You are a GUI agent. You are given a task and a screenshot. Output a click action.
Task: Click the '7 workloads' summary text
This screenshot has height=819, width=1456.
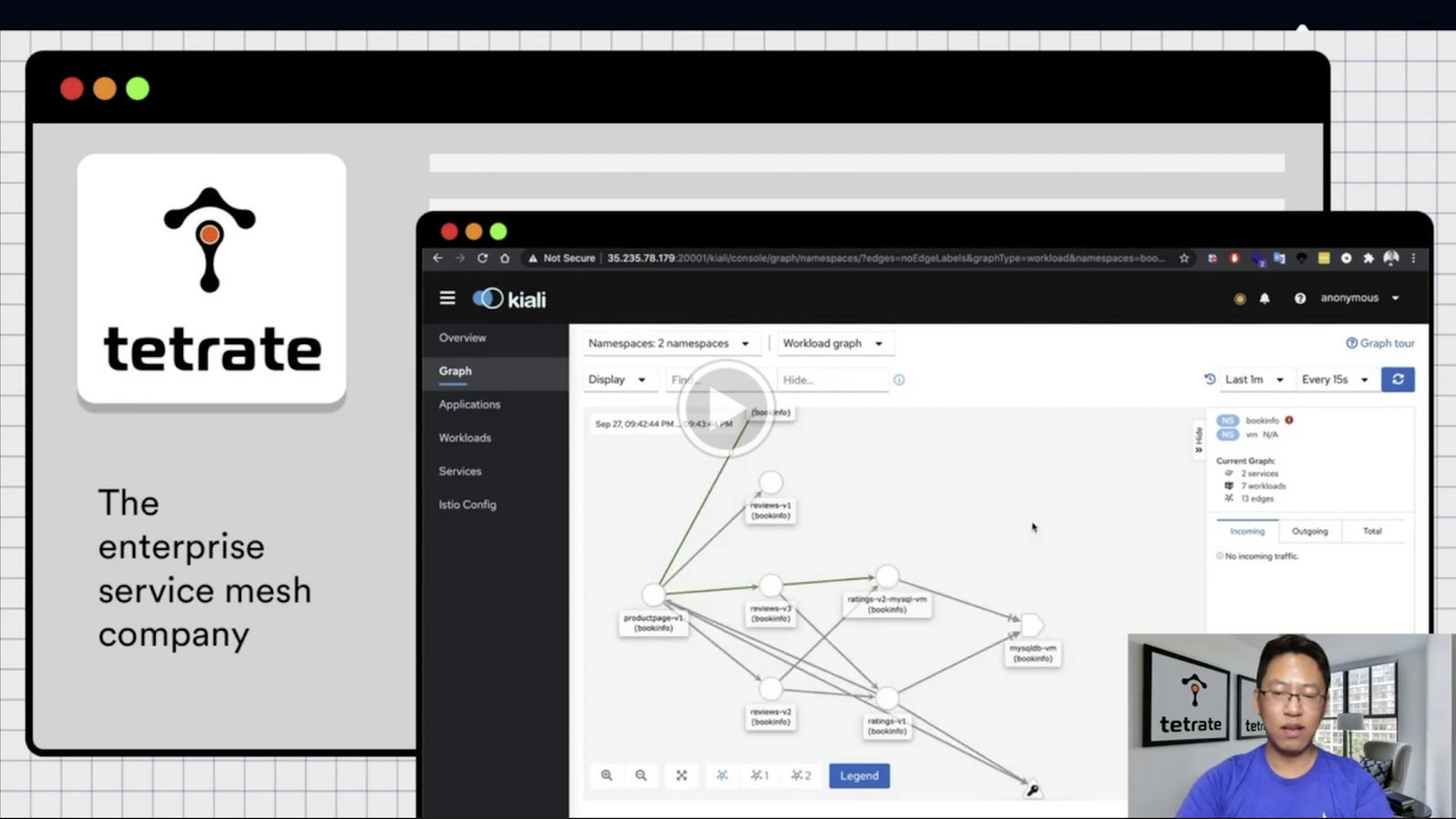point(1263,486)
